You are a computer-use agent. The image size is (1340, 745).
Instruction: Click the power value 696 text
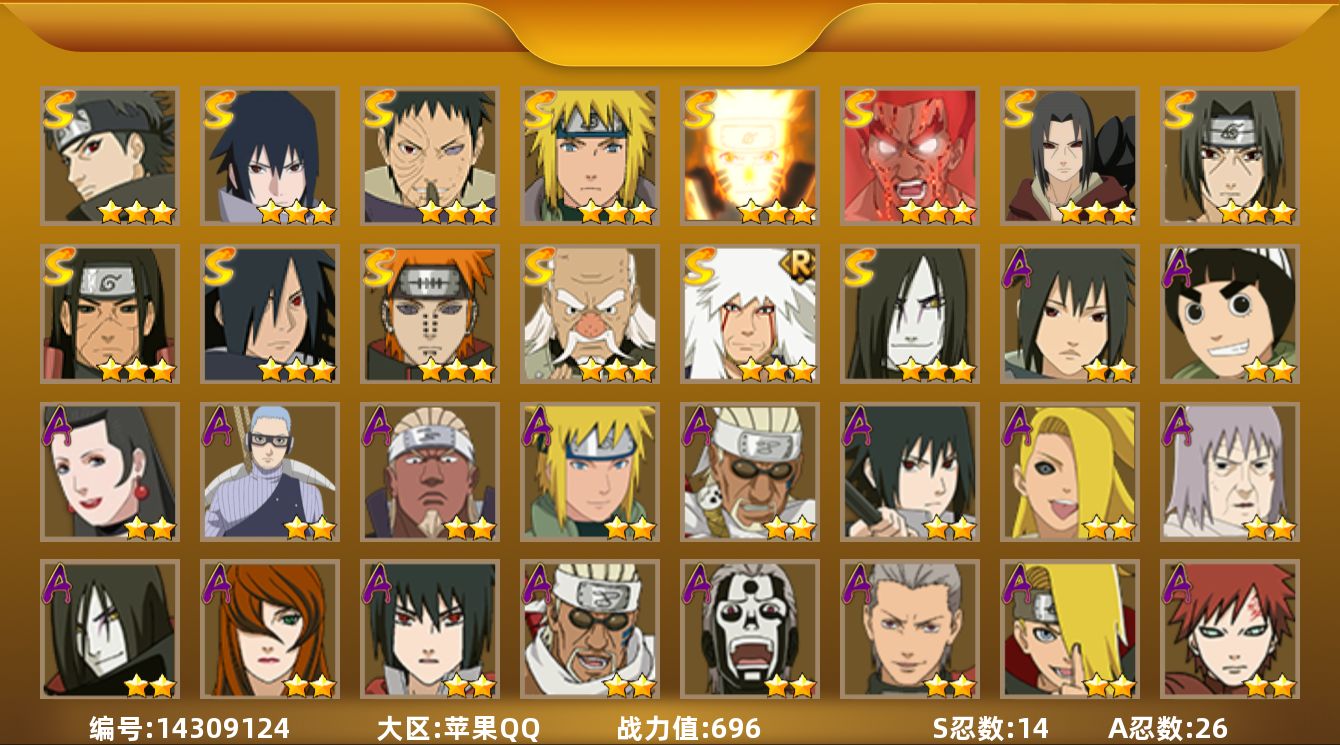coord(689,728)
